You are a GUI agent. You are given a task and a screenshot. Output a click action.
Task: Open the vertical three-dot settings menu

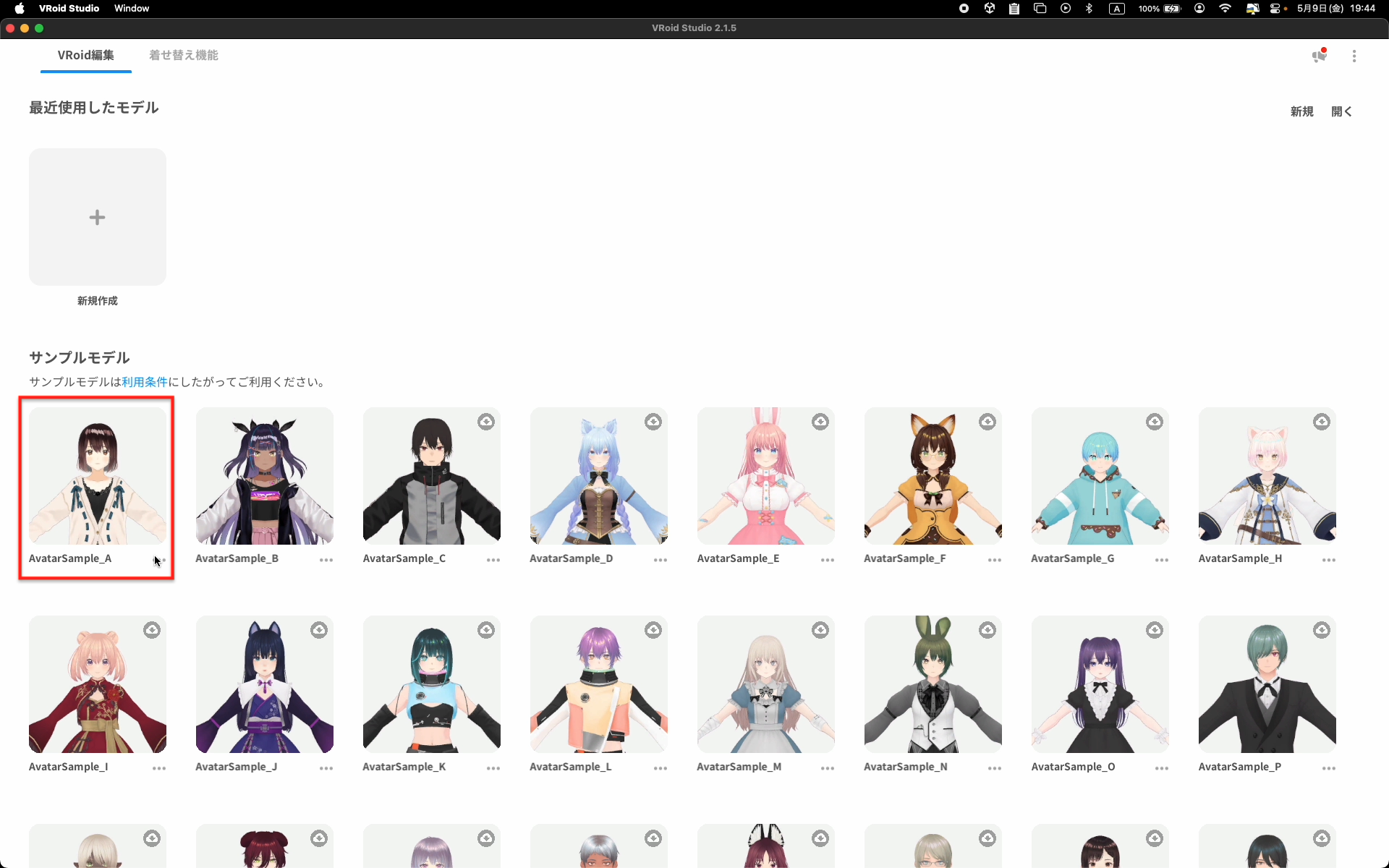[x=1354, y=56]
